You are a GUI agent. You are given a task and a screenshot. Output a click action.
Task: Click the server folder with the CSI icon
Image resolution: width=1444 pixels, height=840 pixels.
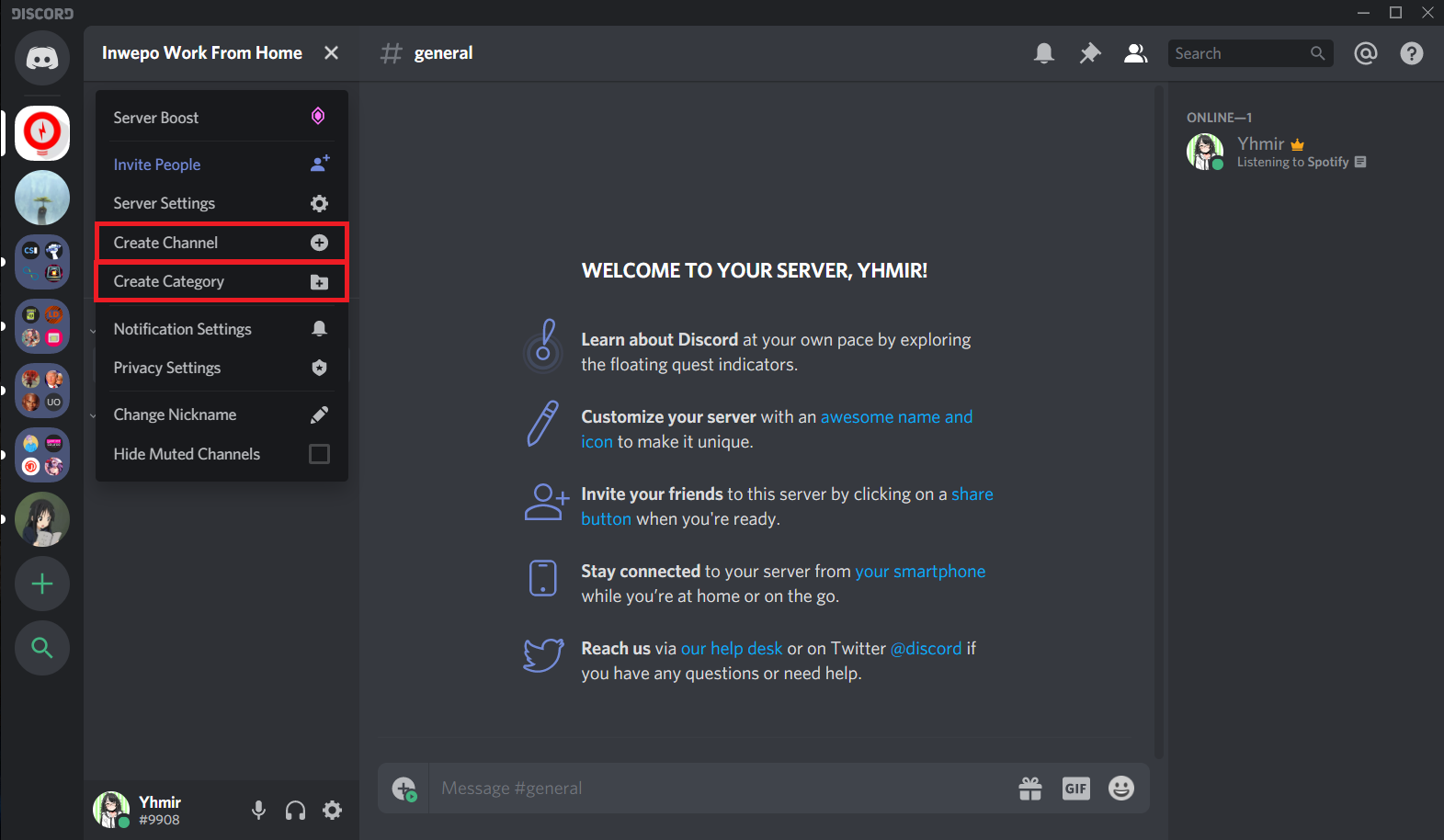point(42,262)
